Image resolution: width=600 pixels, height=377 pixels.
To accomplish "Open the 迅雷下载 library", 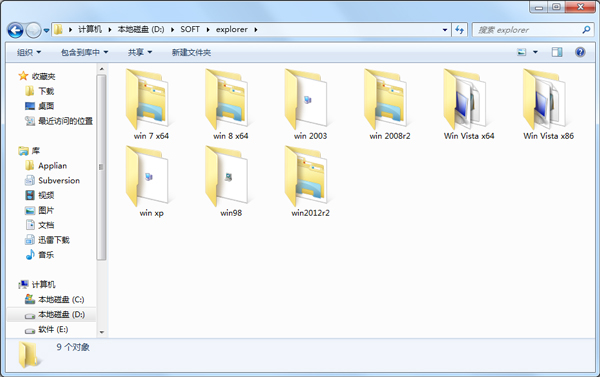I will (x=47, y=240).
